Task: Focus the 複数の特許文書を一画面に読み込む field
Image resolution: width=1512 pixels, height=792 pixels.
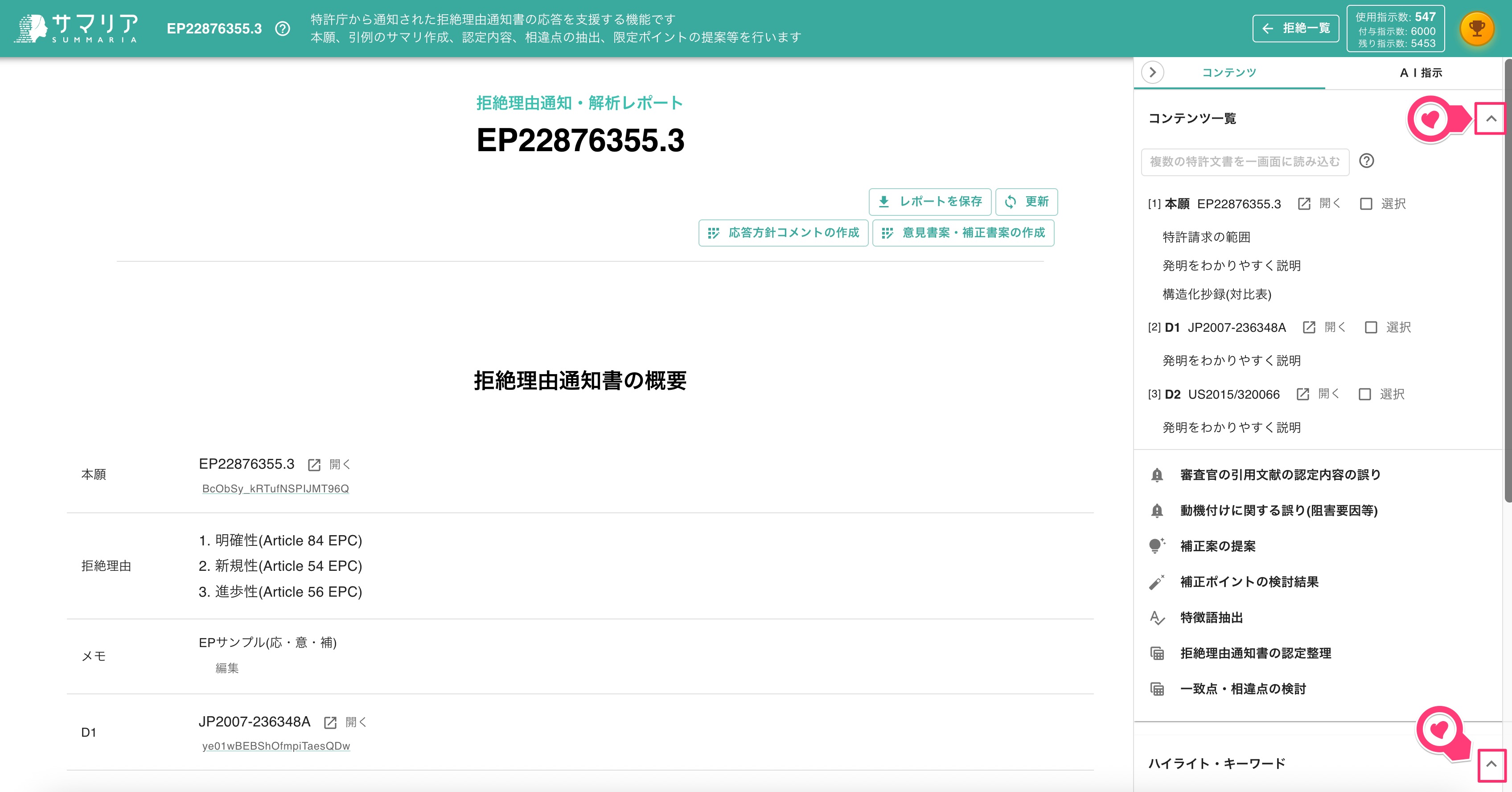Action: click(1245, 161)
